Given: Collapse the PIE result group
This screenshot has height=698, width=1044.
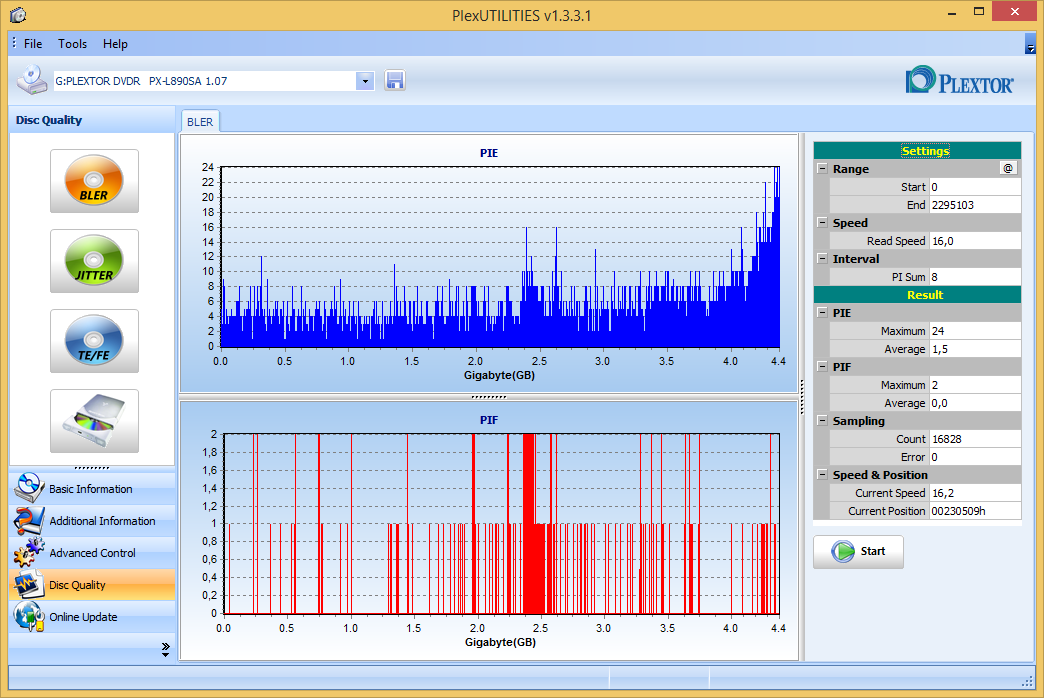Looking at the screenshot, I should pyautogui.click(x=822, y=312).
